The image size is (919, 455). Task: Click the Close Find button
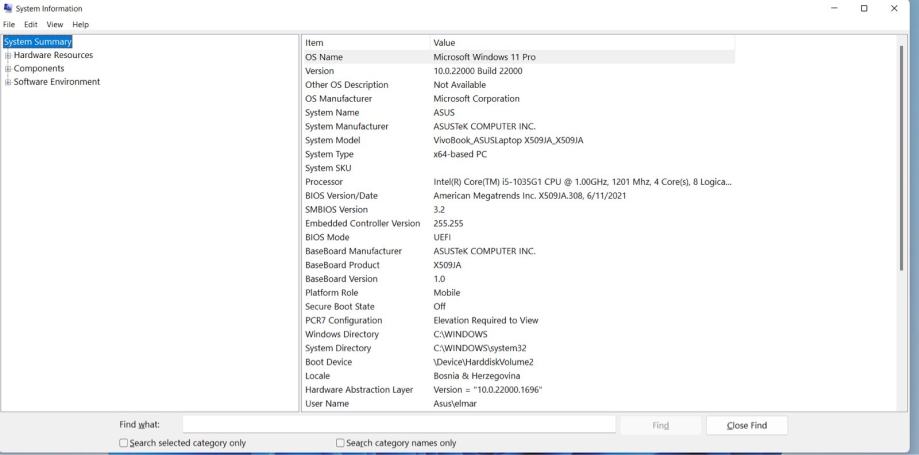click(x=747, y=426)
